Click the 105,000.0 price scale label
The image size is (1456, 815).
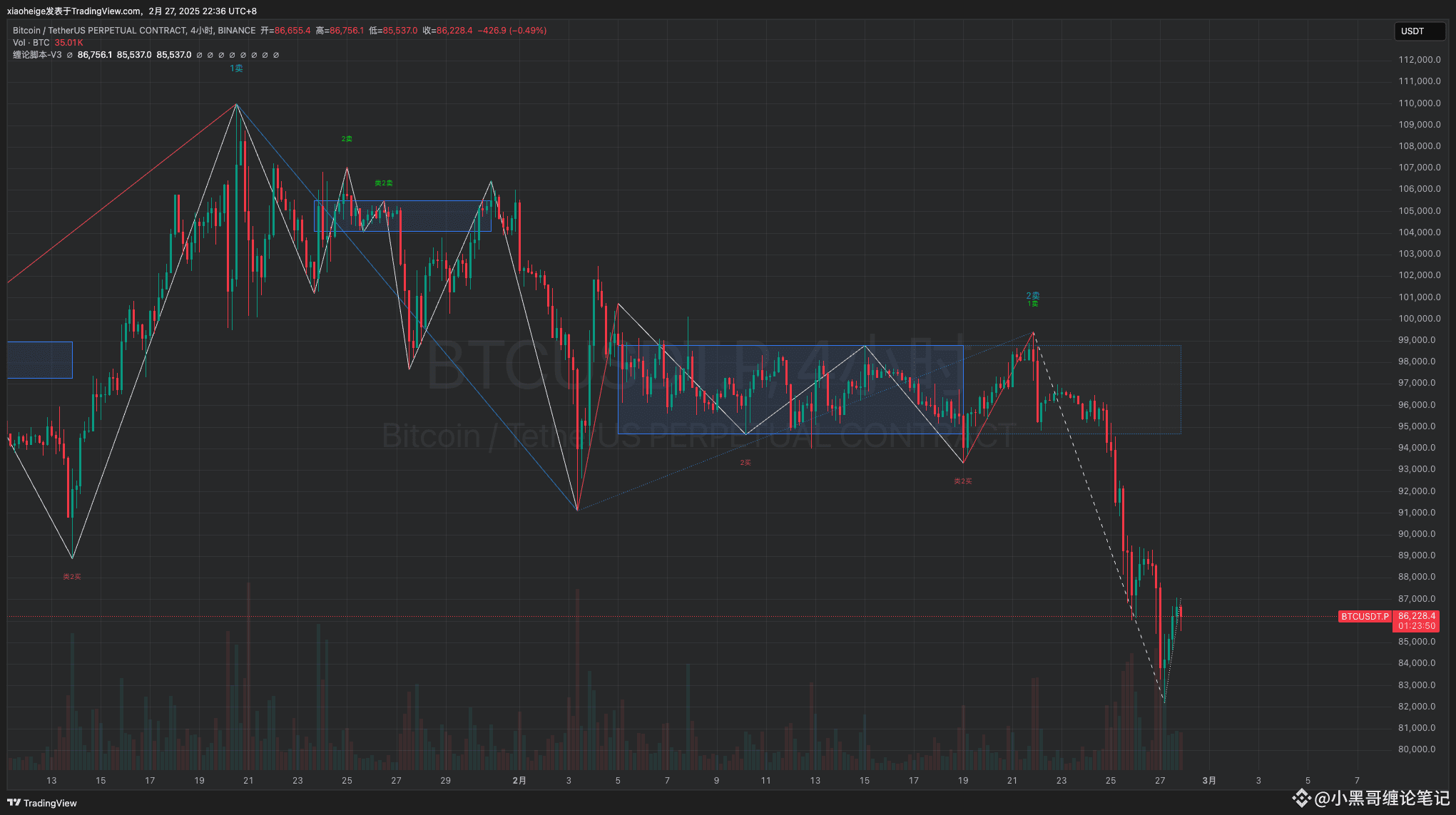click(1420, 211)
